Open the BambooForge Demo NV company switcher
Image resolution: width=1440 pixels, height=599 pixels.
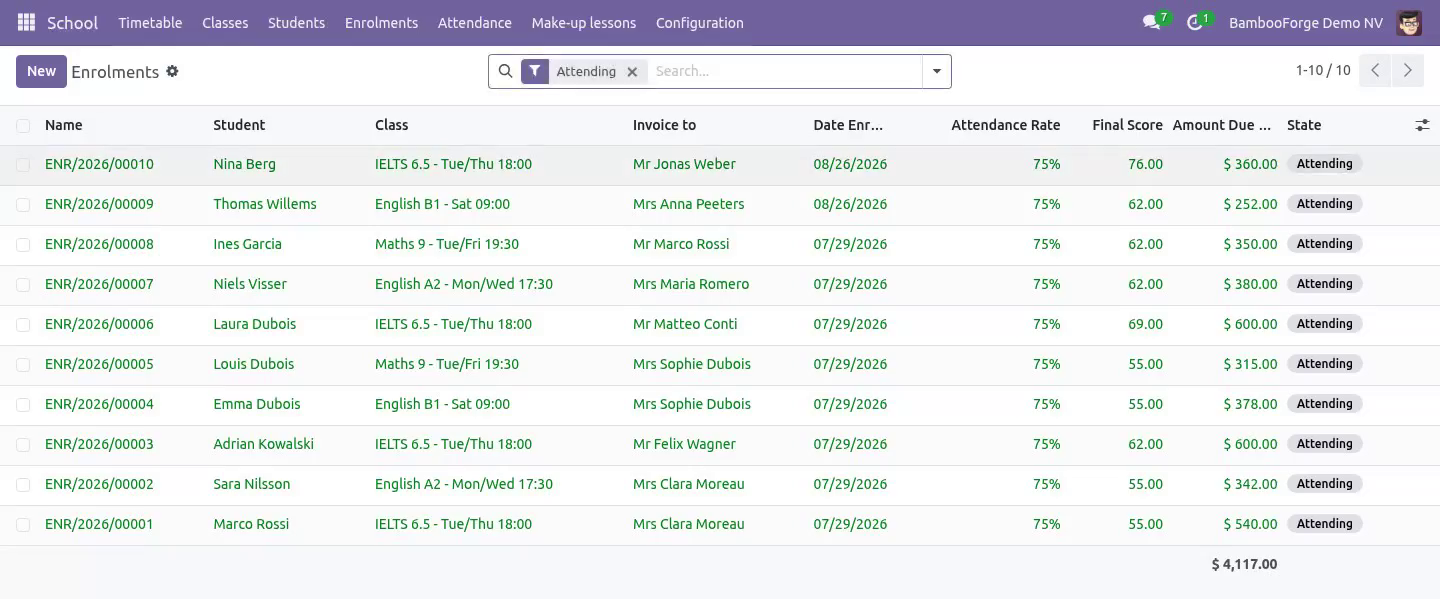[x=1305, y=22]
